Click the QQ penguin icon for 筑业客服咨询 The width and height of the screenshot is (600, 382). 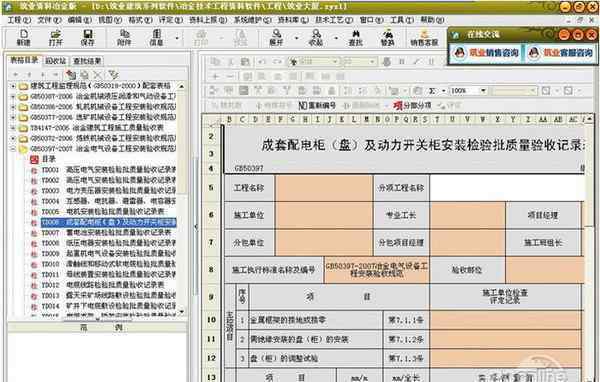tap(534, 53)
